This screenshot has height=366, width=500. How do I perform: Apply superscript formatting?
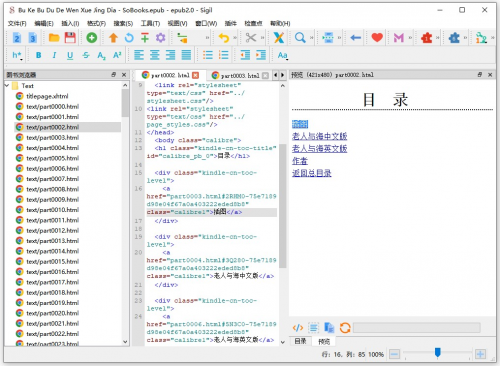tap(117, 55)
